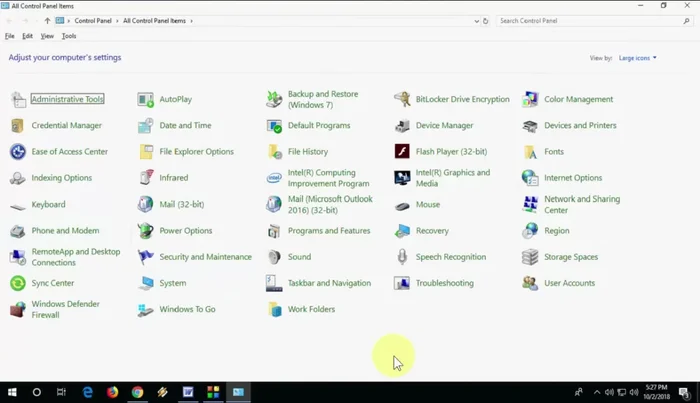This screenshot has height=403, width=700.
Task: Click the User Accounts icon
Action: pos(530,283)
